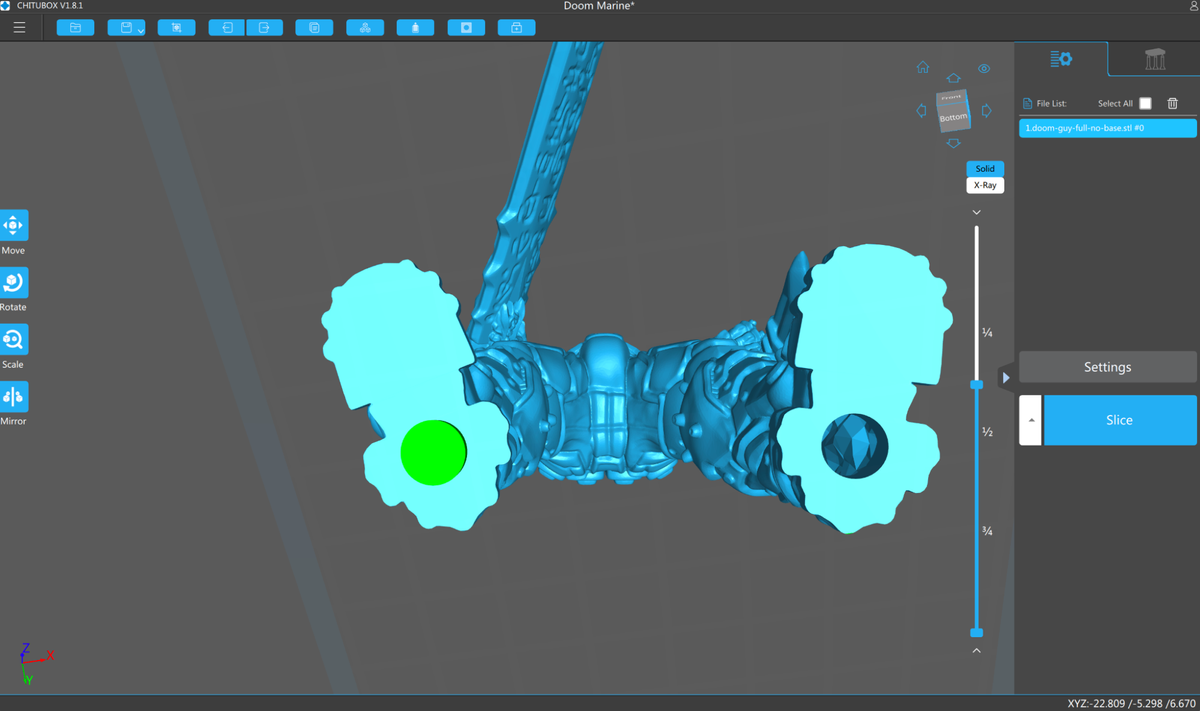Click the open file folder icon
The height and width of the screenshot is (711, 1200).
point(75,28)
